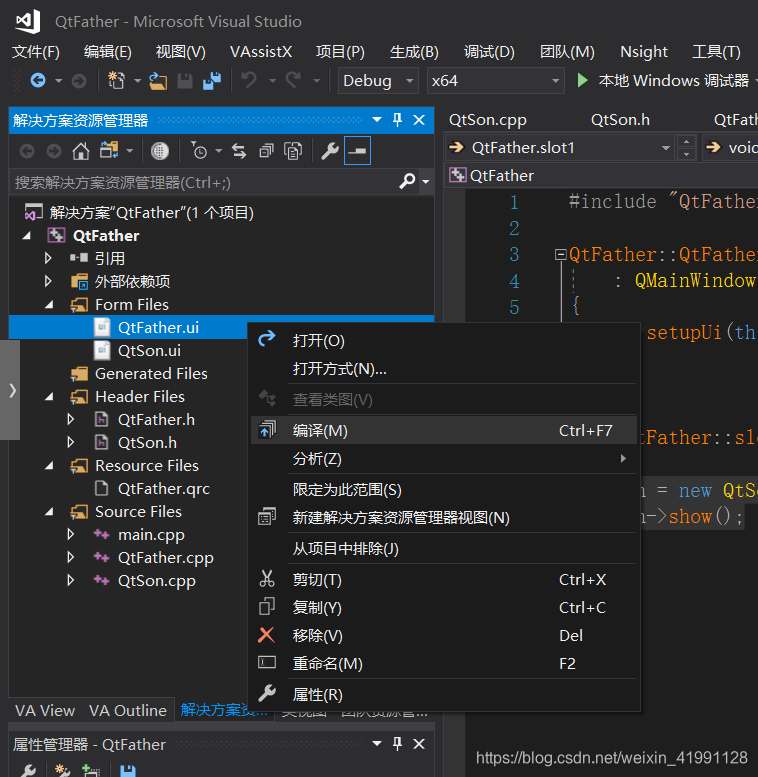Collapse the Header Files folder
Image resolution: width=758 pixels, height=777 pixels.
pos(49,397)
